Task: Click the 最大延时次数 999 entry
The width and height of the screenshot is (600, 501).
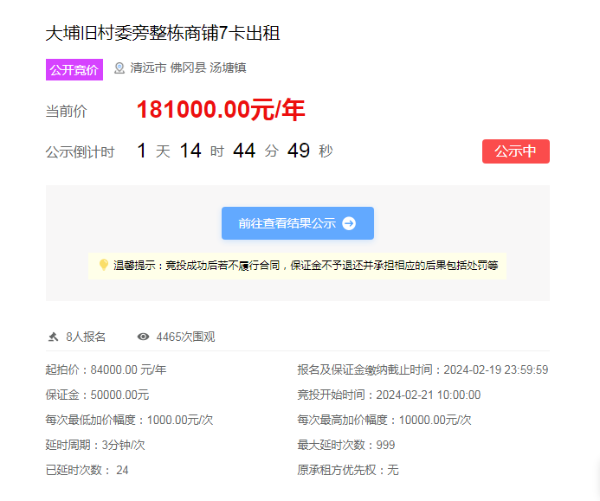Action: pyautogui.click(x=346, y=444)
